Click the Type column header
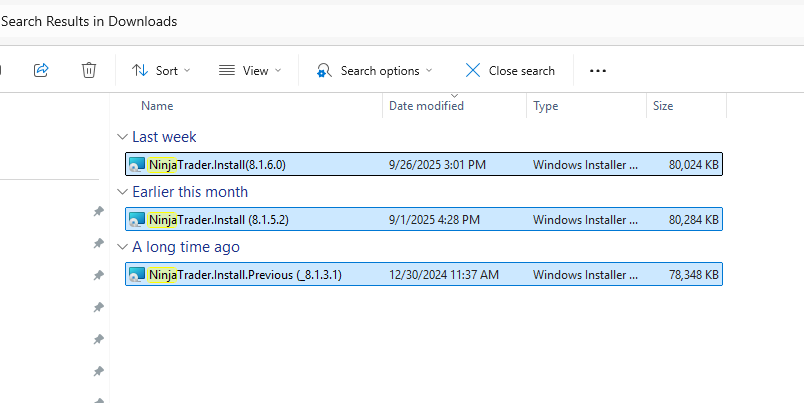The width and height of the screenshot is (804, 403). click(x=546, y=105)
